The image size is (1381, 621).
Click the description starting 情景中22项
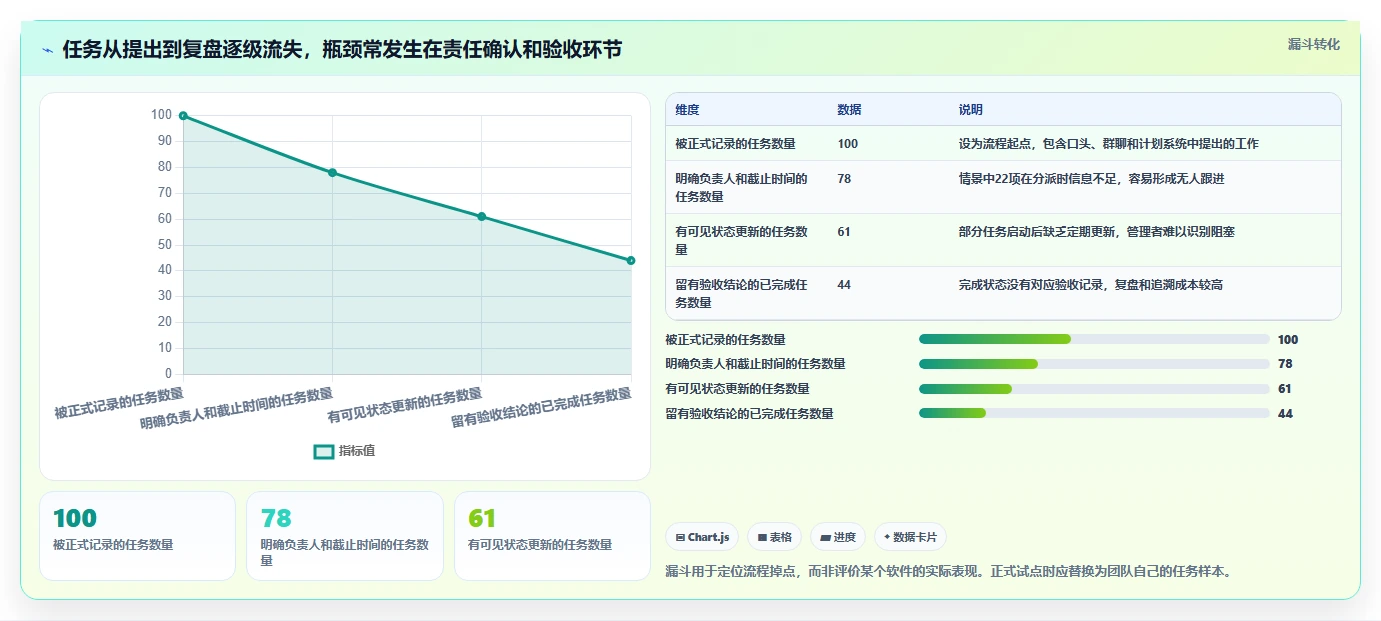(1091, 179)
